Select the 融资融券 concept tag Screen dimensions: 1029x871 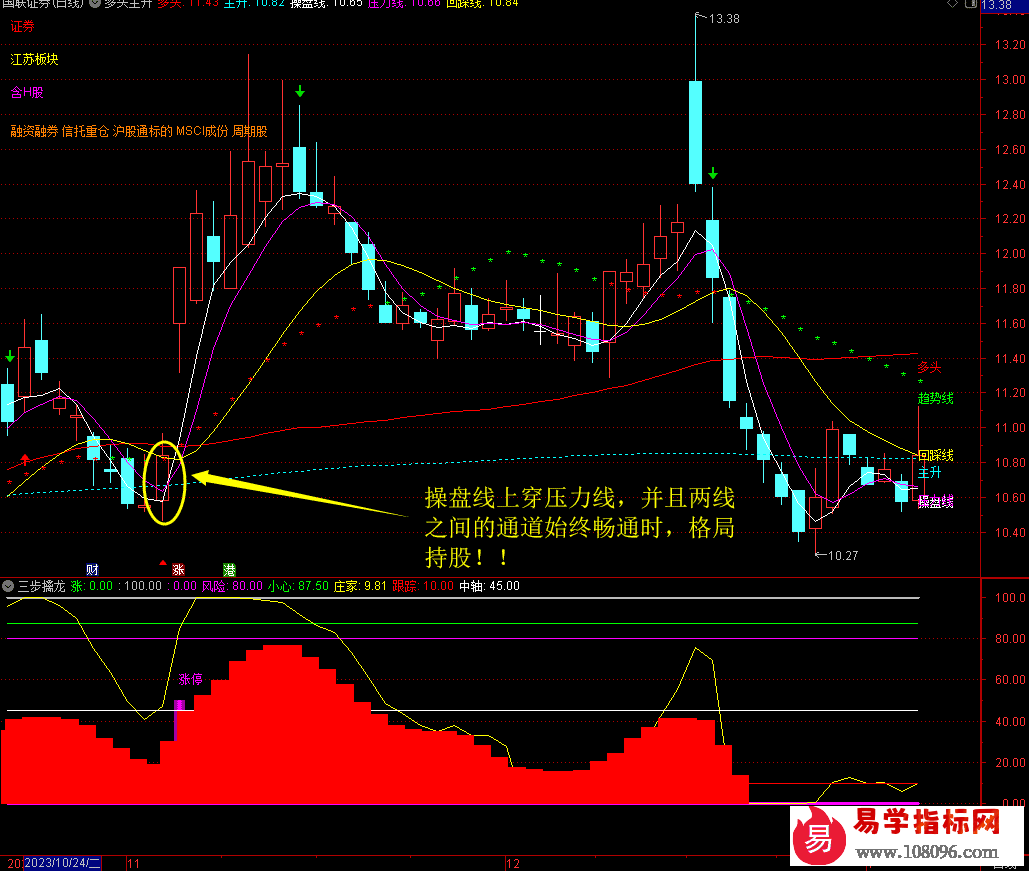34,131
